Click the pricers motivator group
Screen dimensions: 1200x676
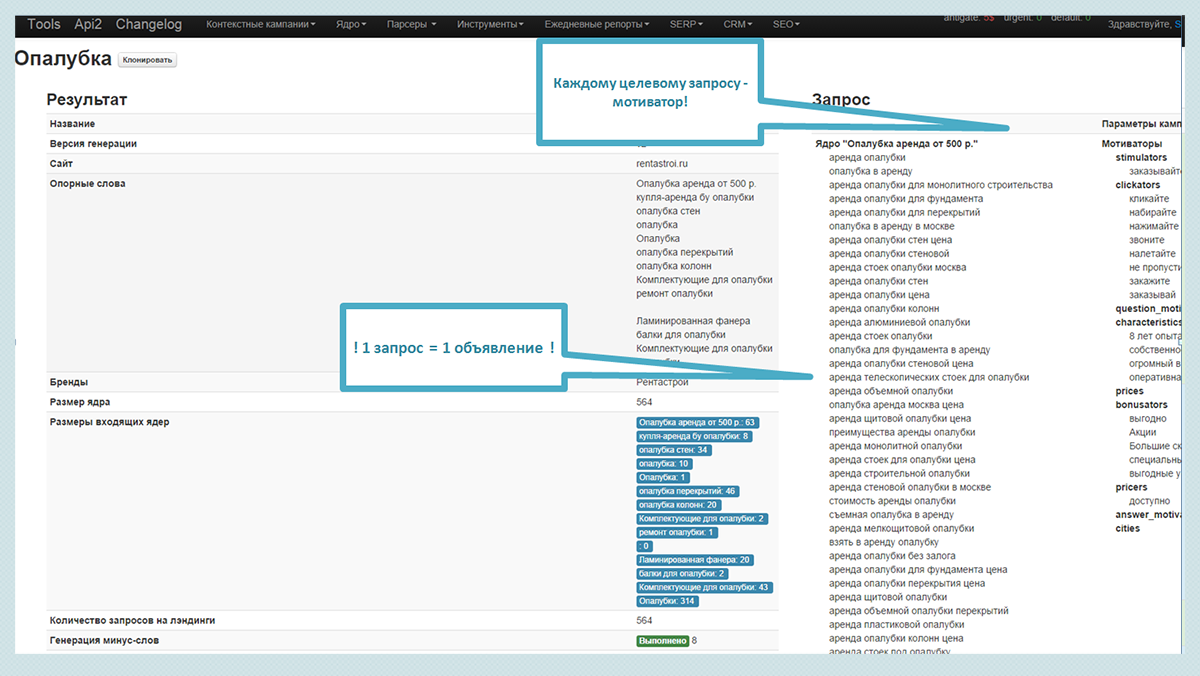(1131, 487)
